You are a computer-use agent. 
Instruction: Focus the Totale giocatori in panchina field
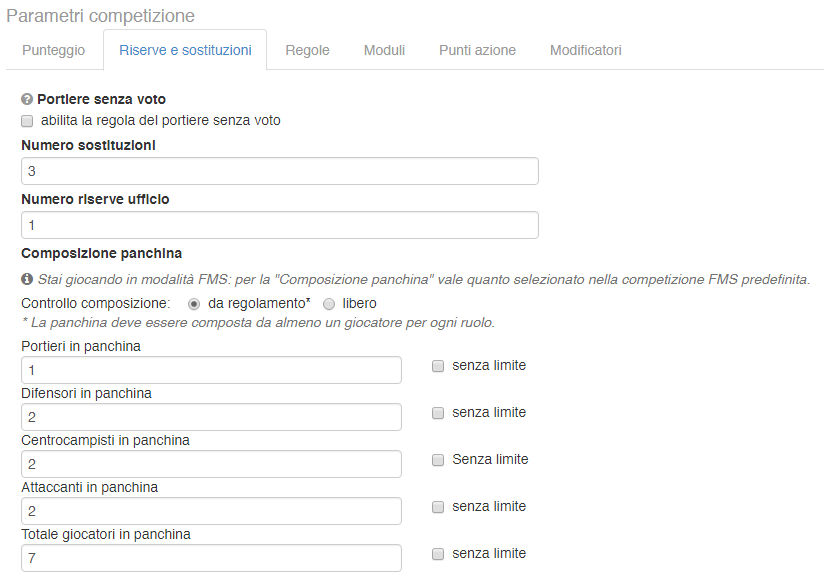tap(211, 558)
